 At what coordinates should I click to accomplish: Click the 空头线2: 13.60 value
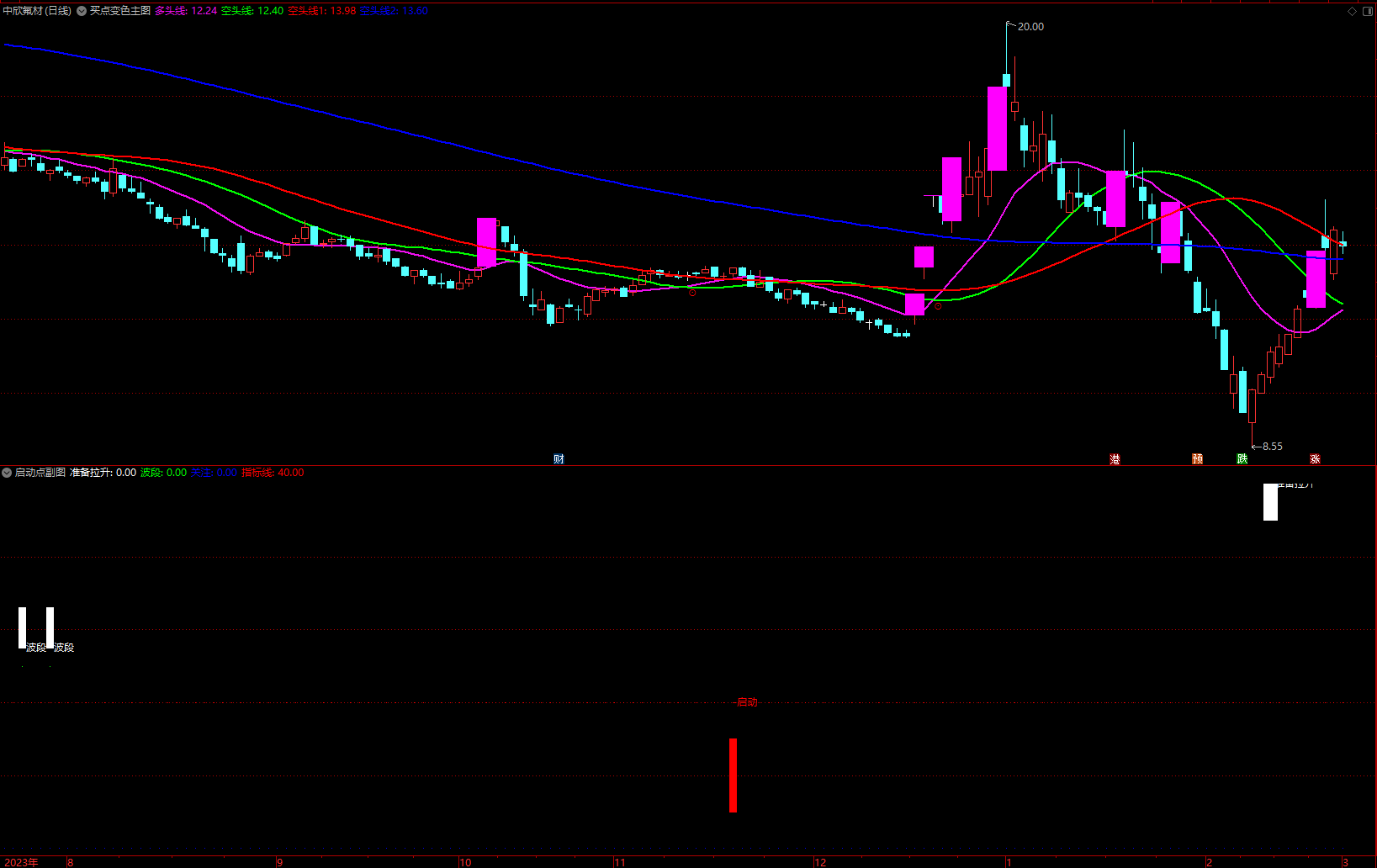[x=394, y=11]
